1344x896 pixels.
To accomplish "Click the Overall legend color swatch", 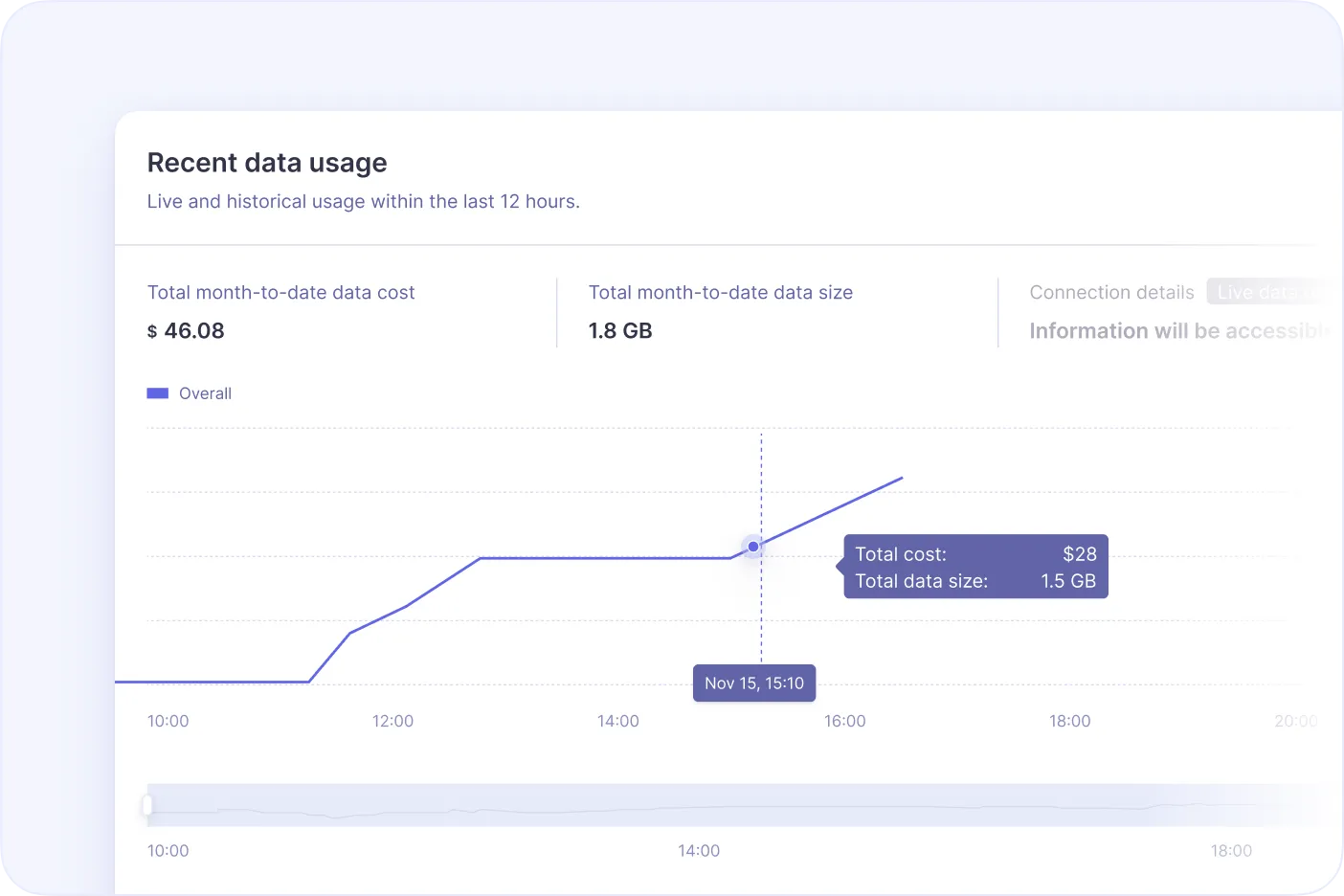I will point(158,393).
